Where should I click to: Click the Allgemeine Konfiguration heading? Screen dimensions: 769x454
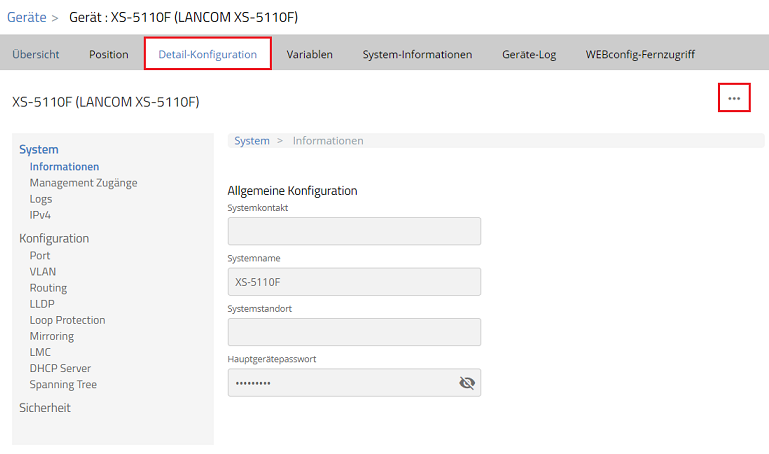(x=292, y=191)
